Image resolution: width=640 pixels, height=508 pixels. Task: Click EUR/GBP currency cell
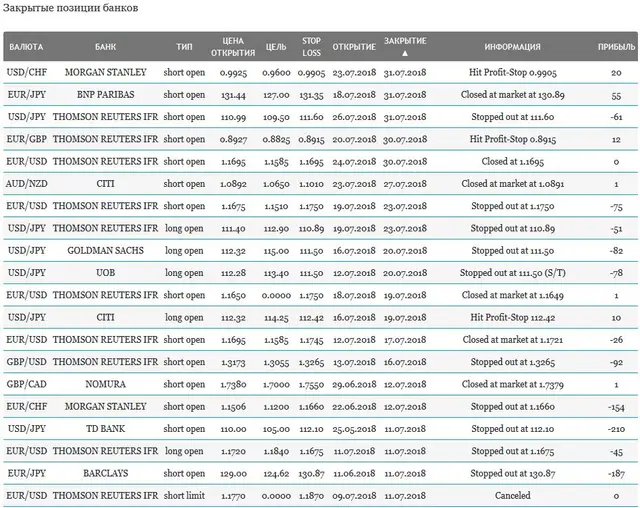click(x=27, y=139)
